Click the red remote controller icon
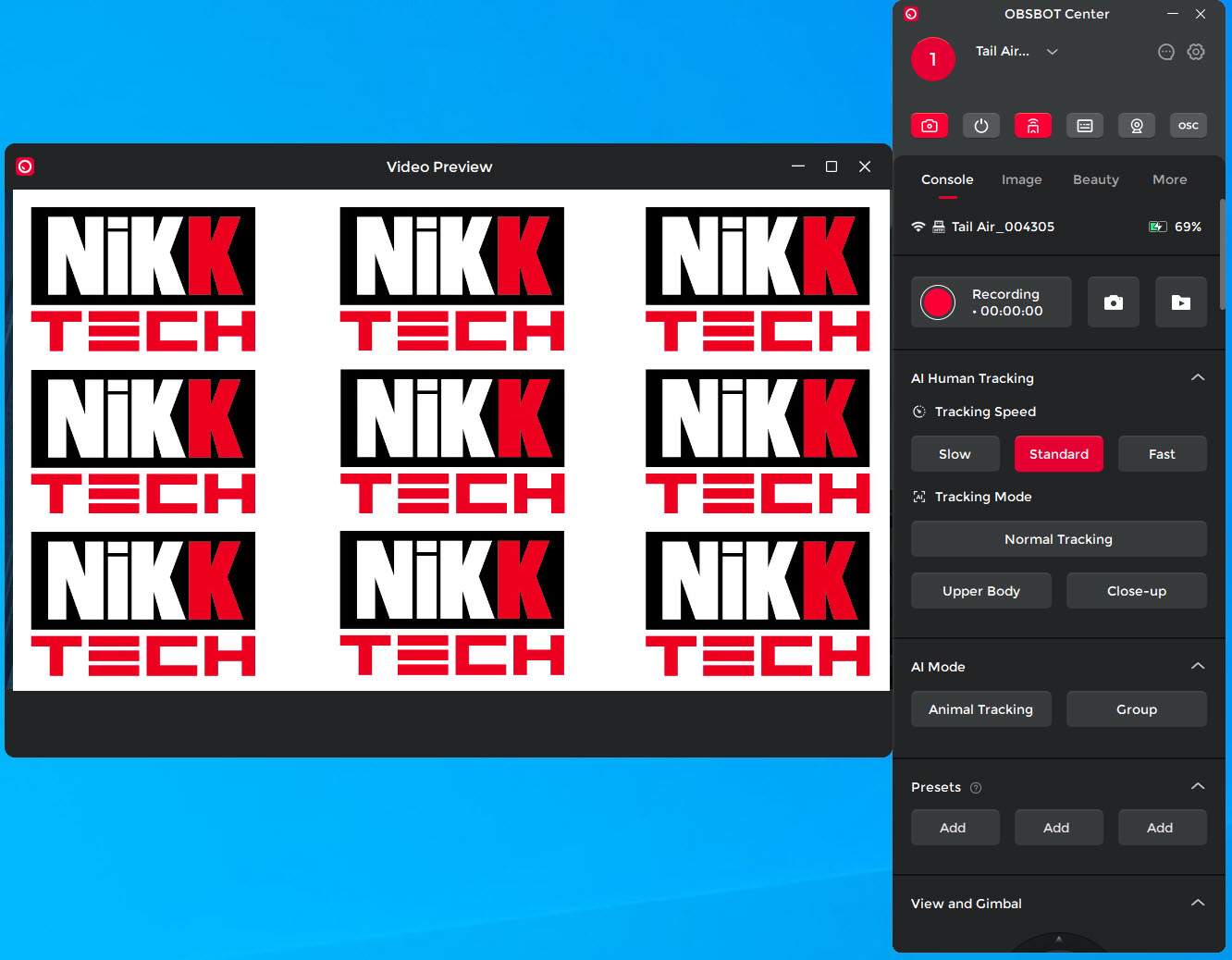The width and height of the screenshot is (1232, 960). coord(1033,125)
